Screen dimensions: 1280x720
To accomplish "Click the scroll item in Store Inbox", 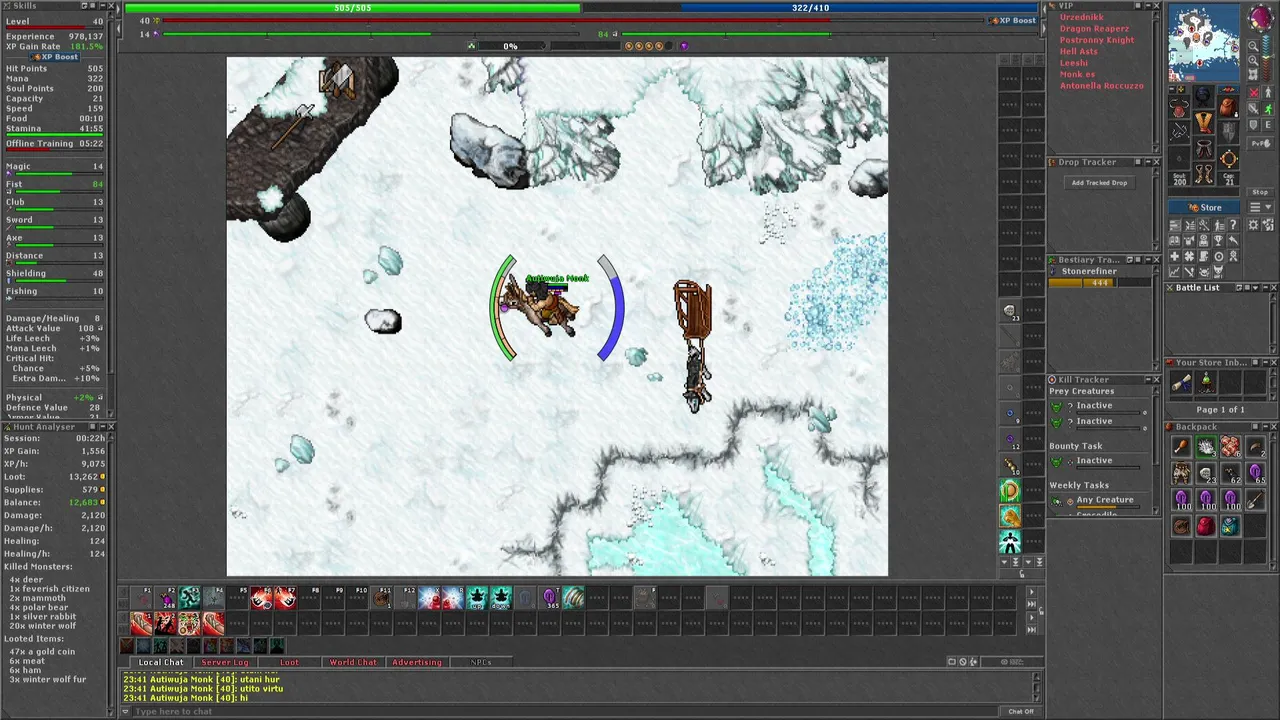I will tap(1181, 382).
